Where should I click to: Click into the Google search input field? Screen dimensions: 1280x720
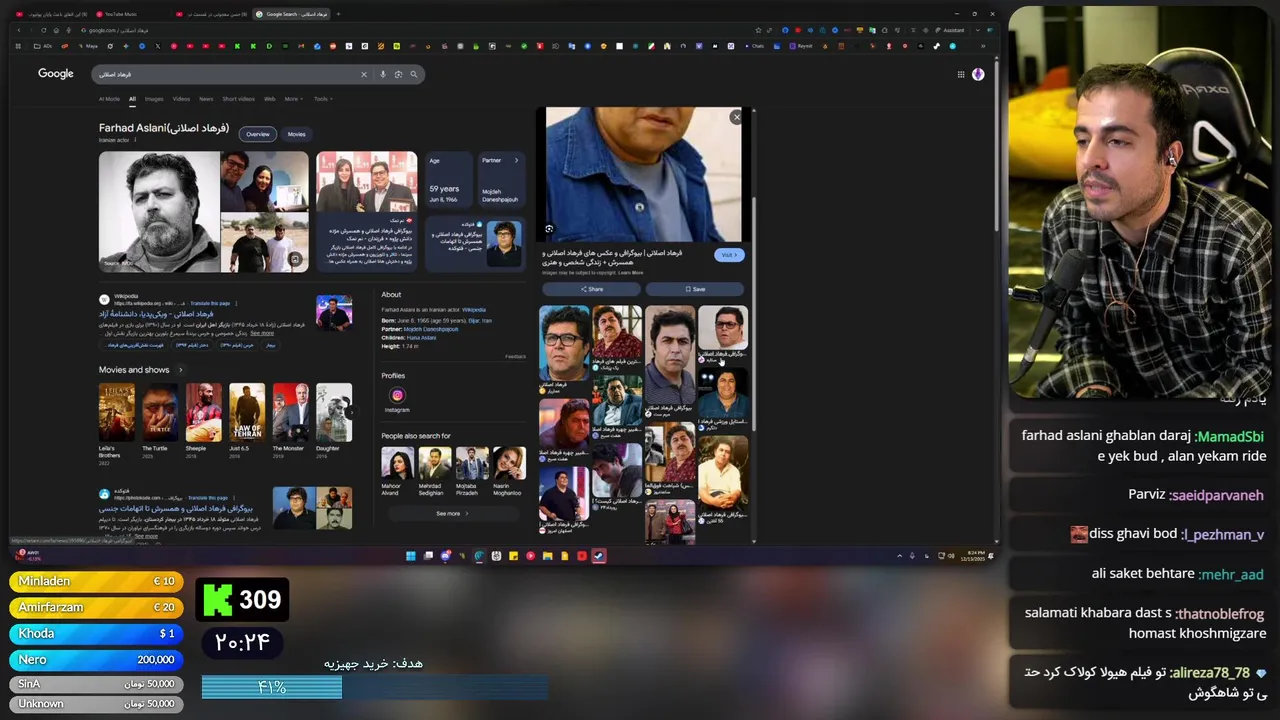pyautogui.click(x=225, y=74)
